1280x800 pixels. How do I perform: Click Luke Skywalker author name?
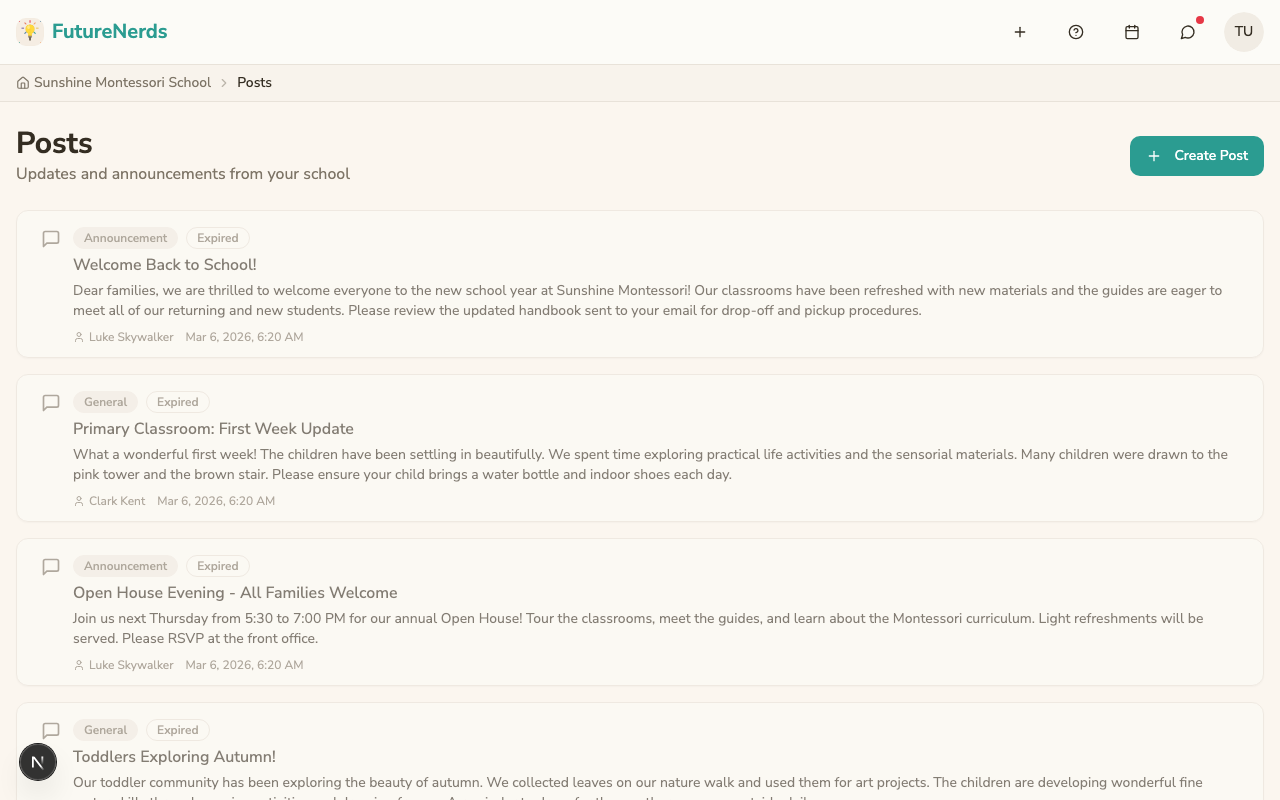click(131, 337)
